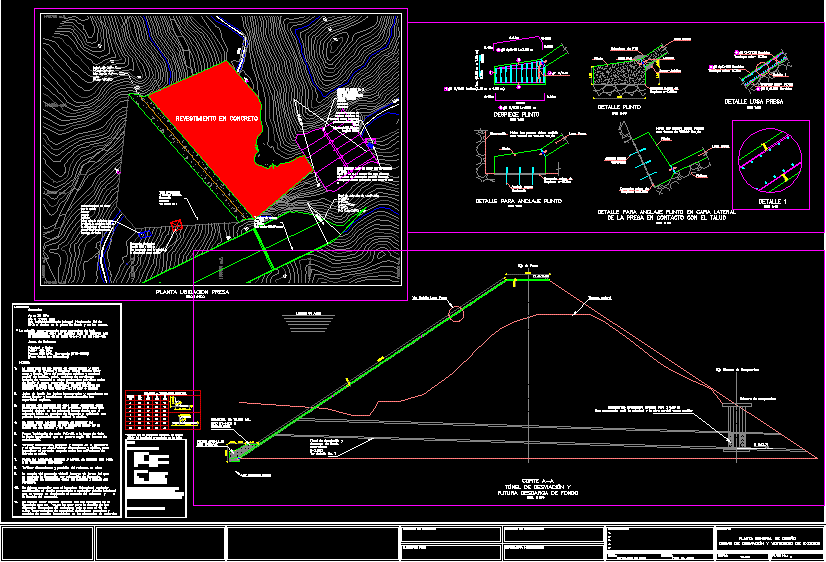This screenshot has height=562, width=826.
Task: Select the small red detail circle on dam slope
Action: pos(456,313)
